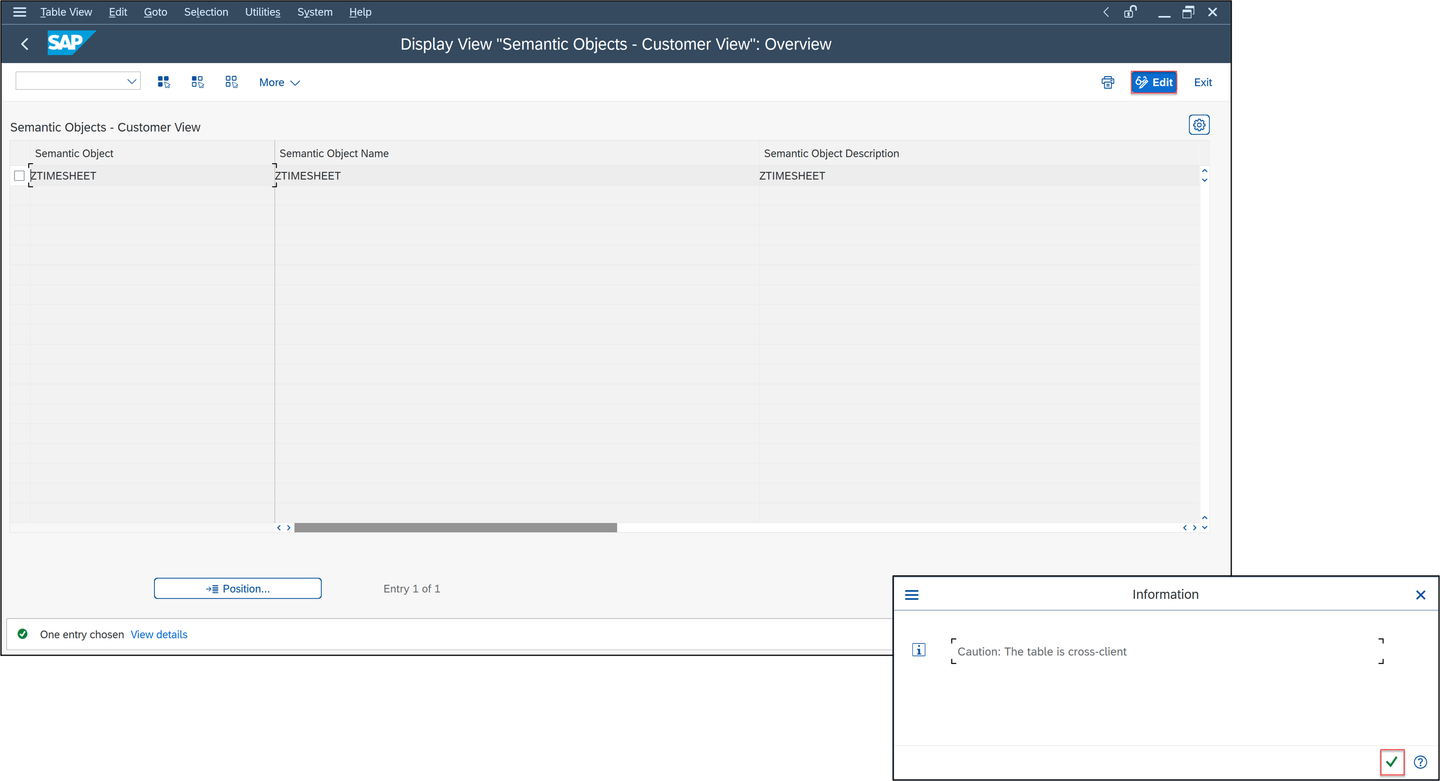Click the 'One entry chosen' status message
Viewport: 1440px width, 781px height.
[82, 634]
